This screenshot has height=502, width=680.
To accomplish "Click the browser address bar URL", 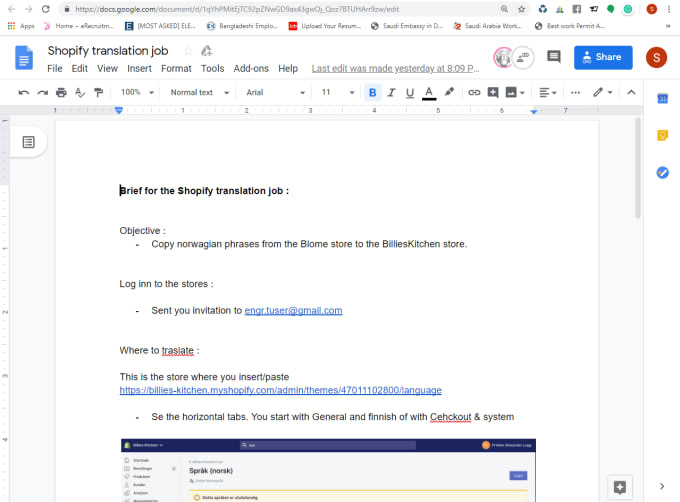I will (x=237, y=9).
